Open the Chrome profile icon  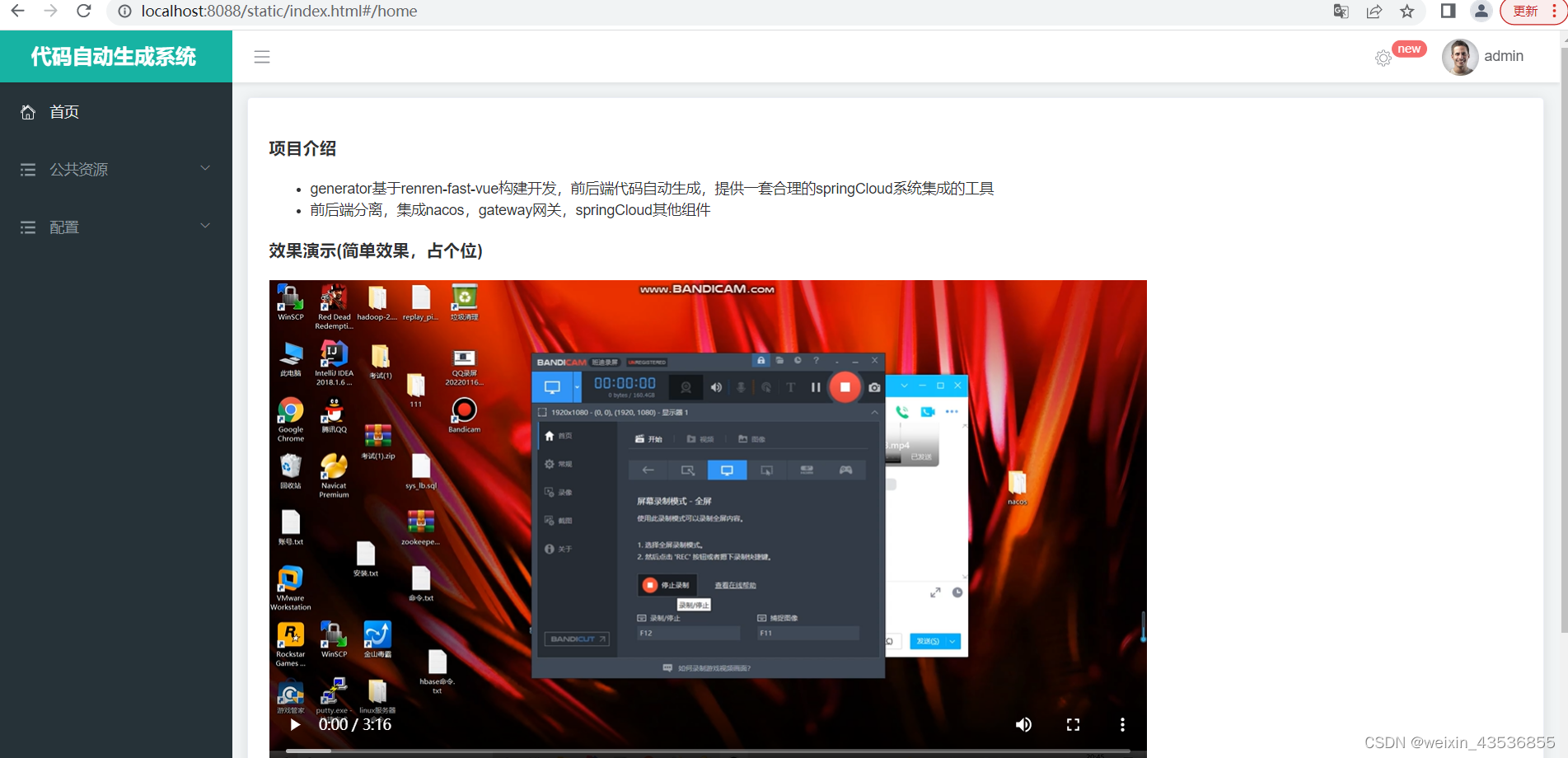[1481, 11]
